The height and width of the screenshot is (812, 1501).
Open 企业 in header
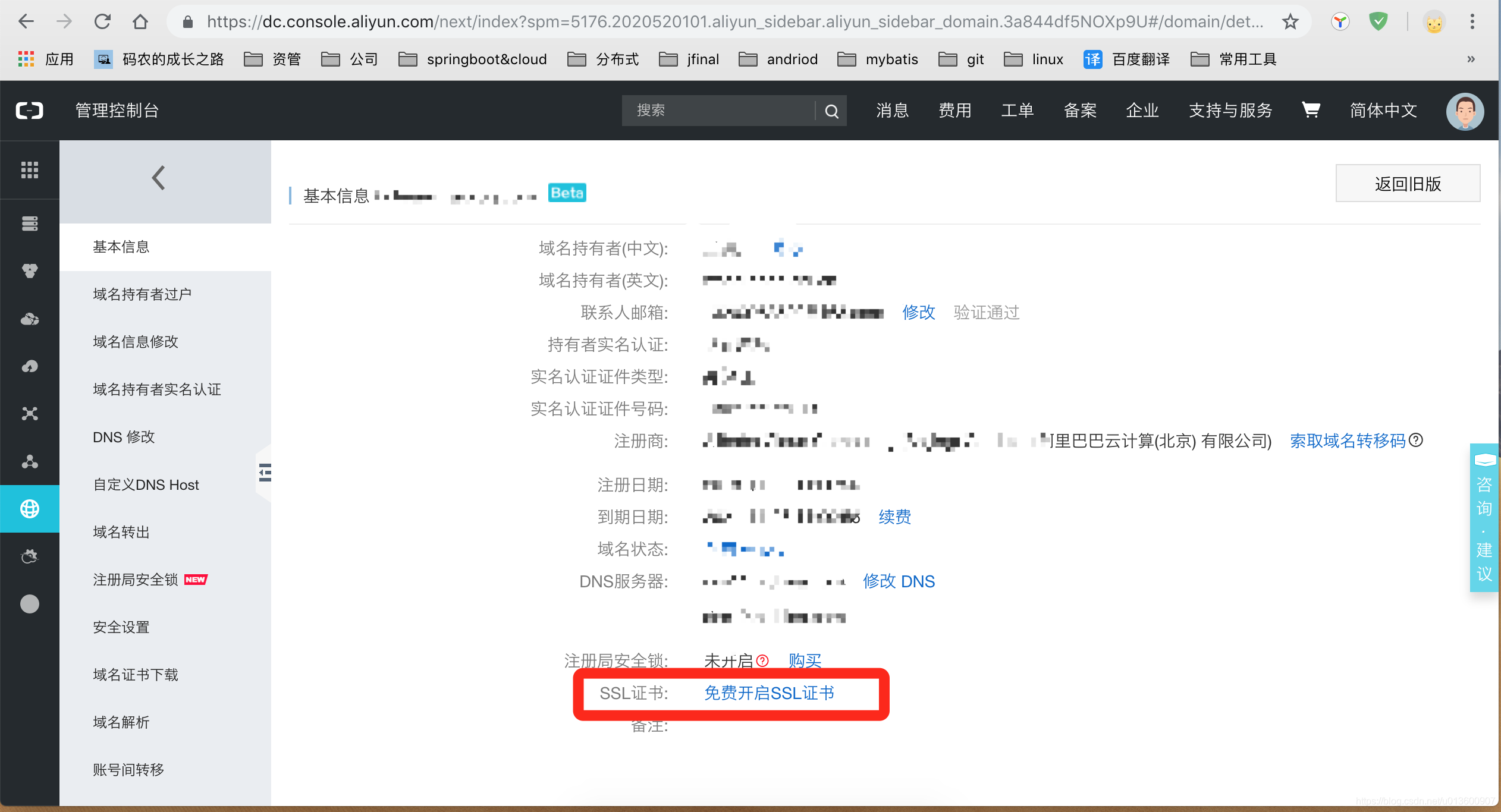[x=1142, y=111]
